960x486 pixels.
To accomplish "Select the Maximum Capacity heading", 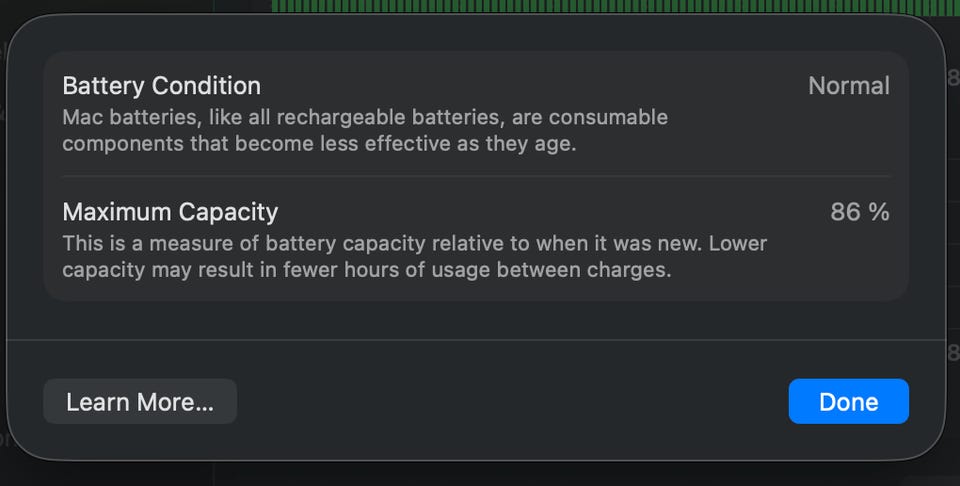I will pyautogui.click(x=170, y=212).
